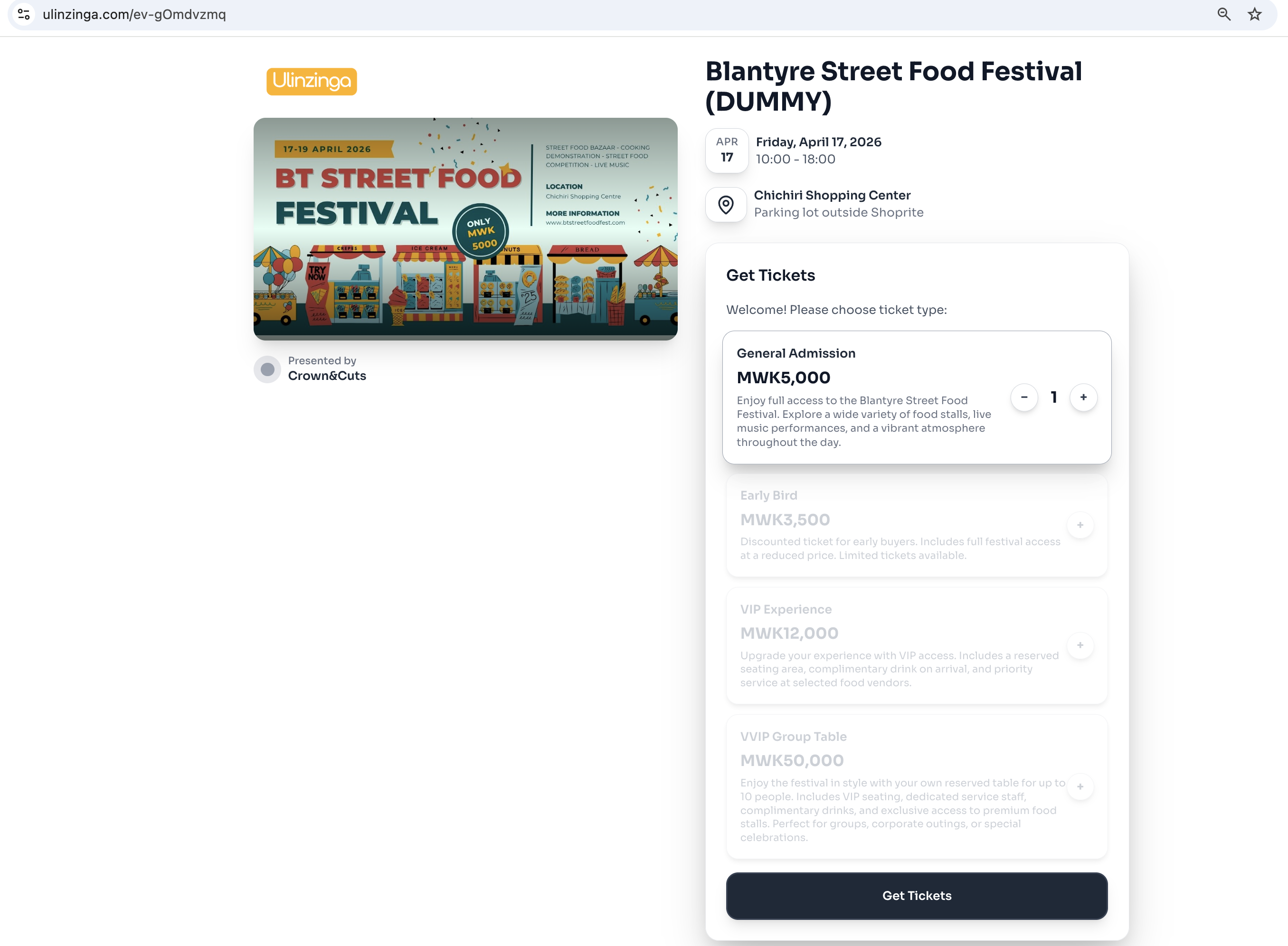
Task: Click the Ulinzinga logo
Action: point(312,81)
